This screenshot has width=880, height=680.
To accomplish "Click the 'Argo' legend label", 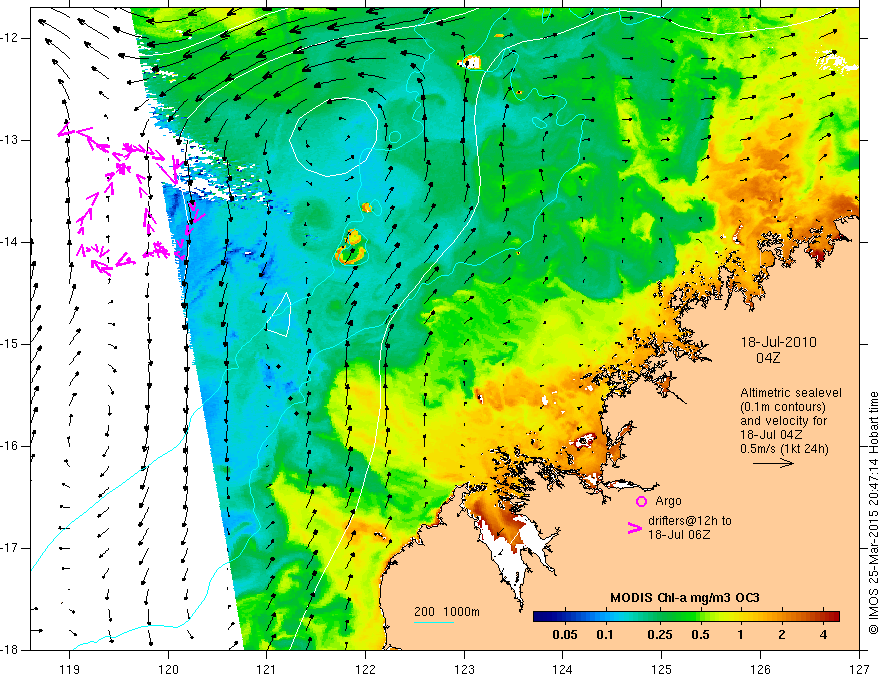I will [x=668, y=501].
